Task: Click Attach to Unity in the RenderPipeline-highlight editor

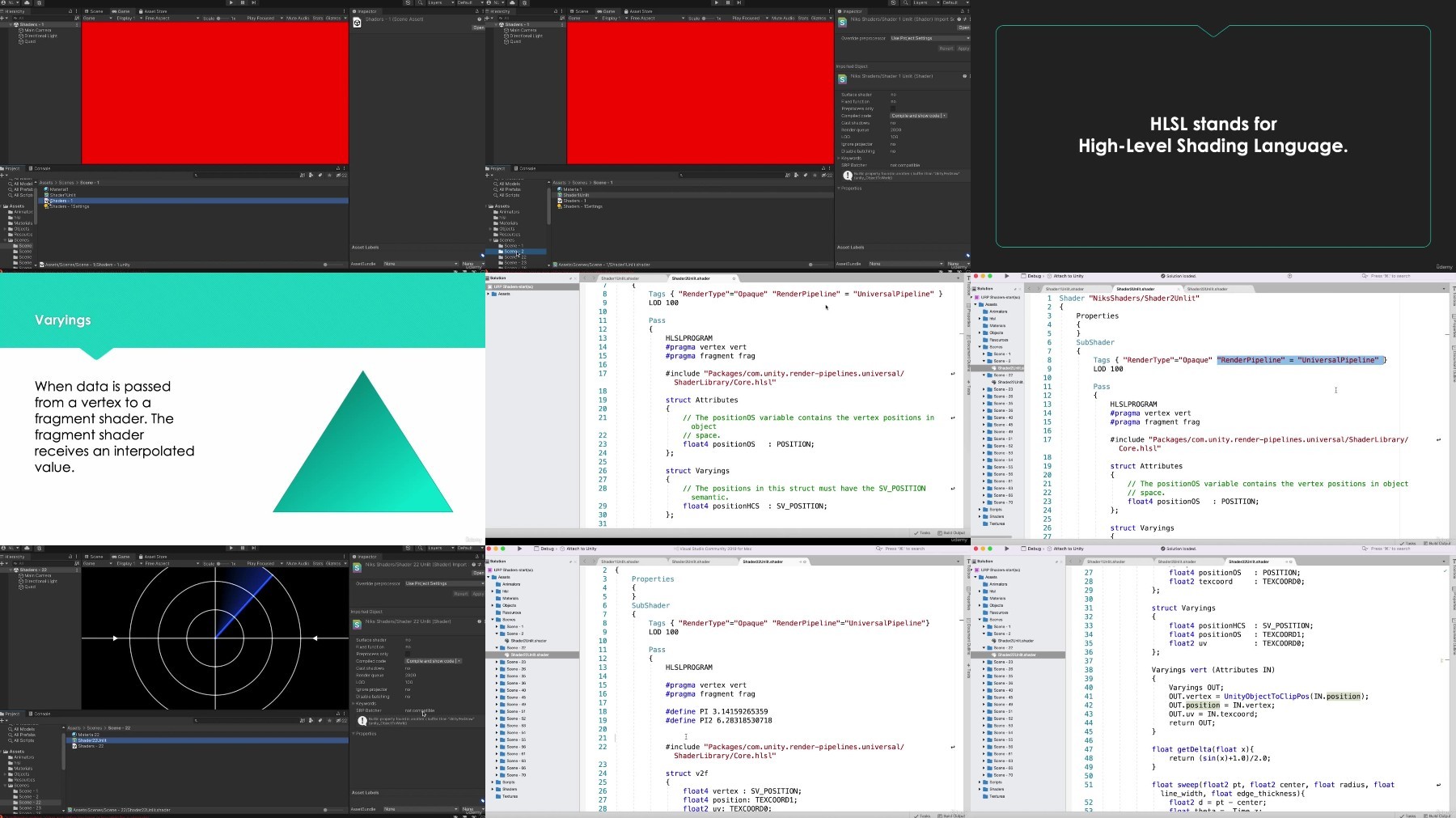Action: 1069,276
